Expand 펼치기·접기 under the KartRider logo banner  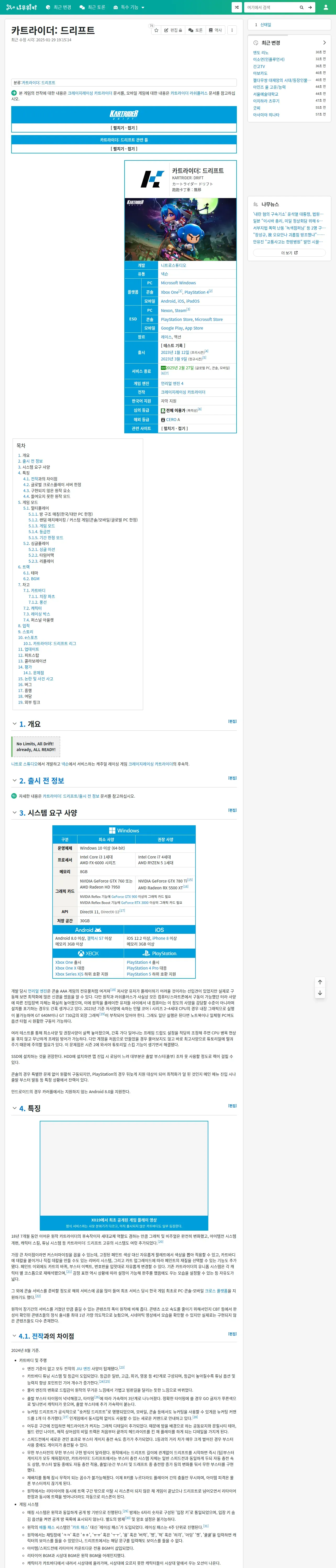coord(124,128)
